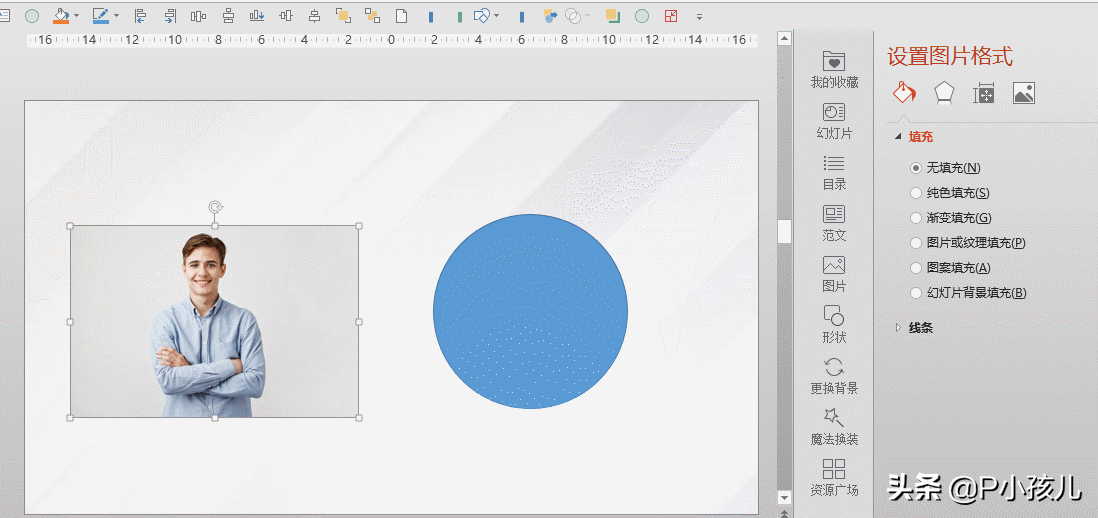Select the man portrait picture on slide
Viewport: 1098px width, 518px height.
click(x=214, y=321)
